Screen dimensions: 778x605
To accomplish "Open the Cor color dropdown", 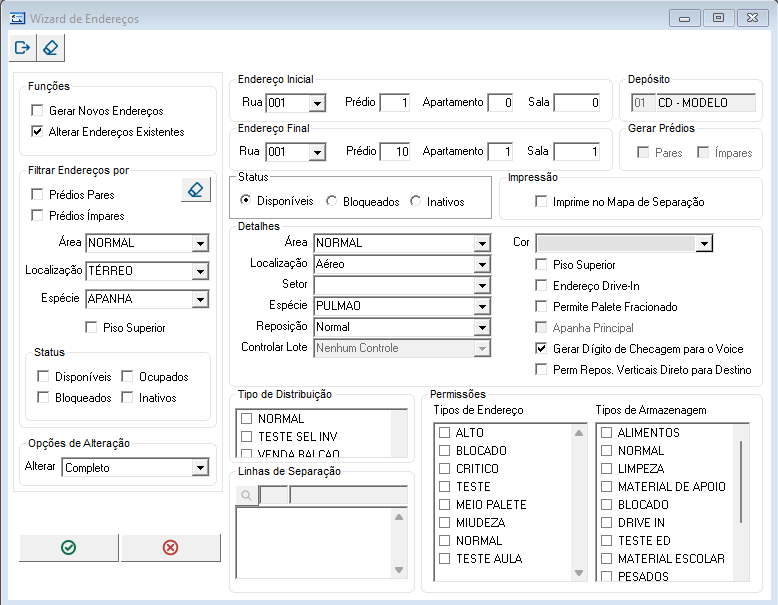I will pyautogui.click(x=704, y=243).
